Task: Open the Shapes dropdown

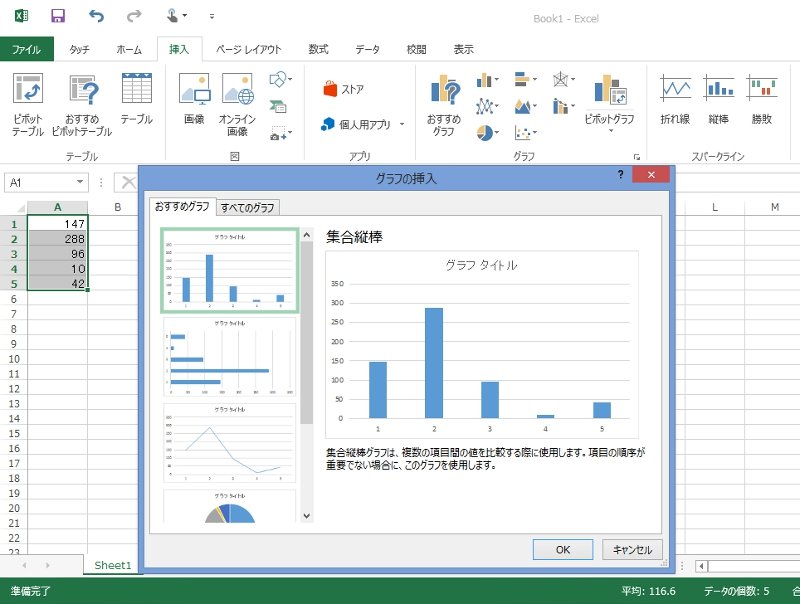Action: pos(280,79)
